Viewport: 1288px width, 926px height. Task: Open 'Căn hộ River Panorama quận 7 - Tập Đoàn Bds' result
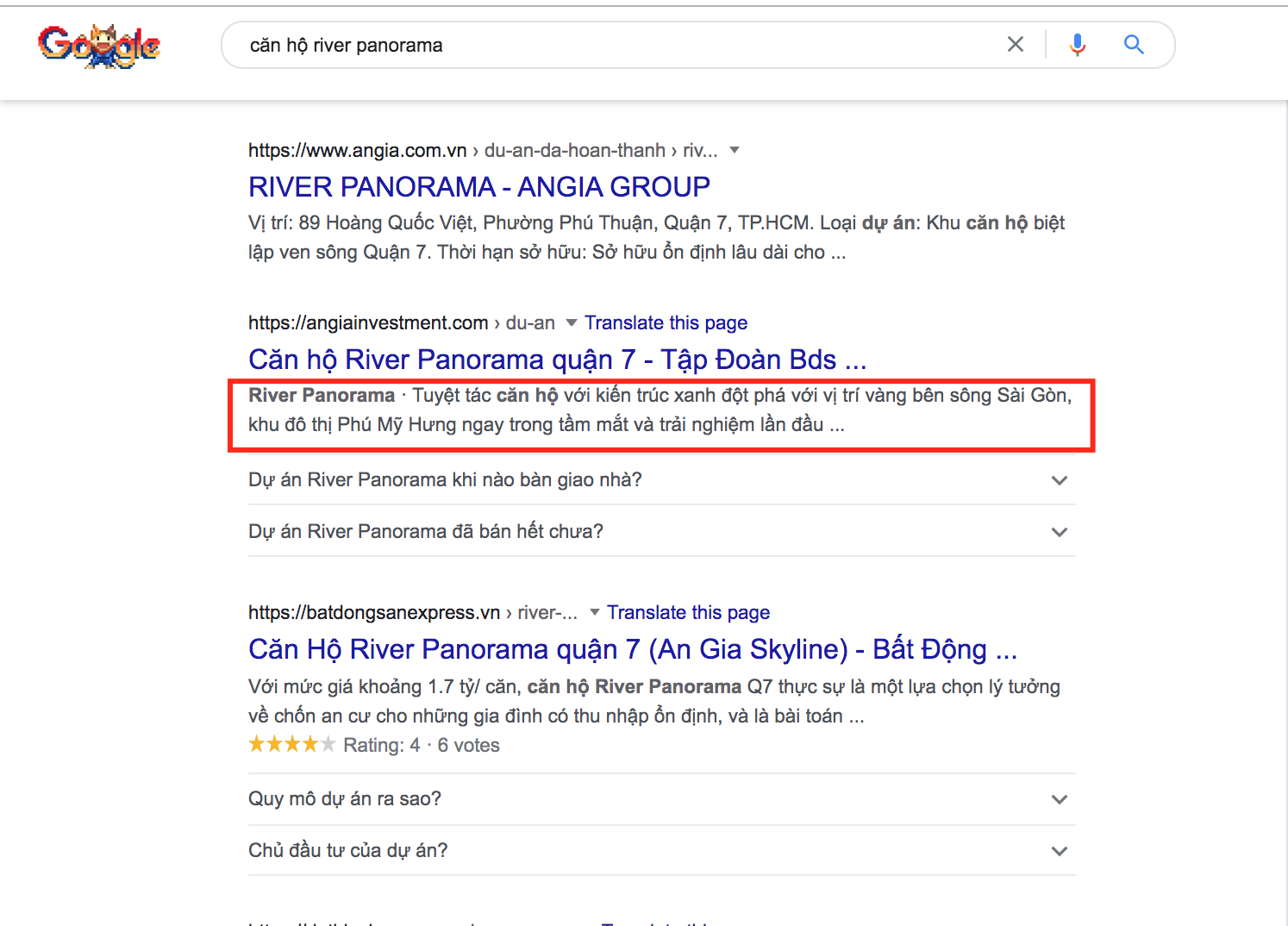click(557, 360)
